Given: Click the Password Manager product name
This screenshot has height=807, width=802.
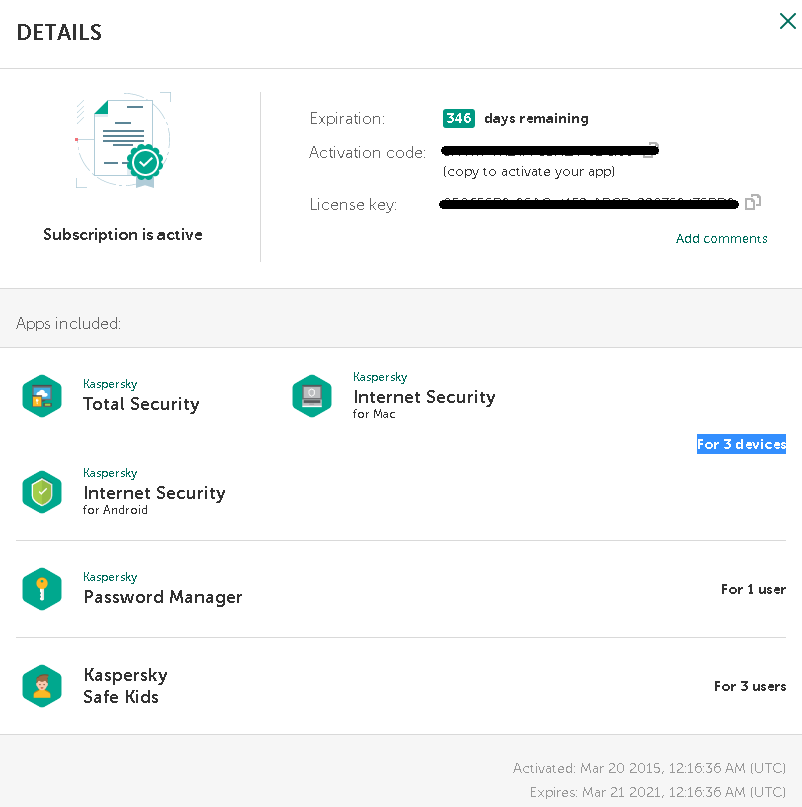Looking at the screenshot, I should (x=163, y=597).
